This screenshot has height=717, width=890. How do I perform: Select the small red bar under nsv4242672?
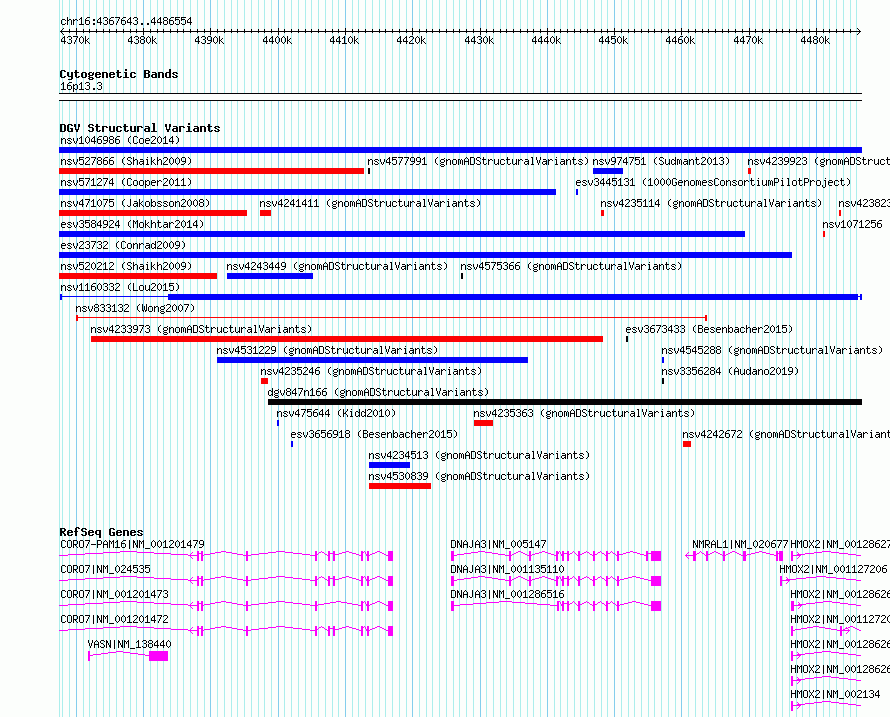(687, 444)
